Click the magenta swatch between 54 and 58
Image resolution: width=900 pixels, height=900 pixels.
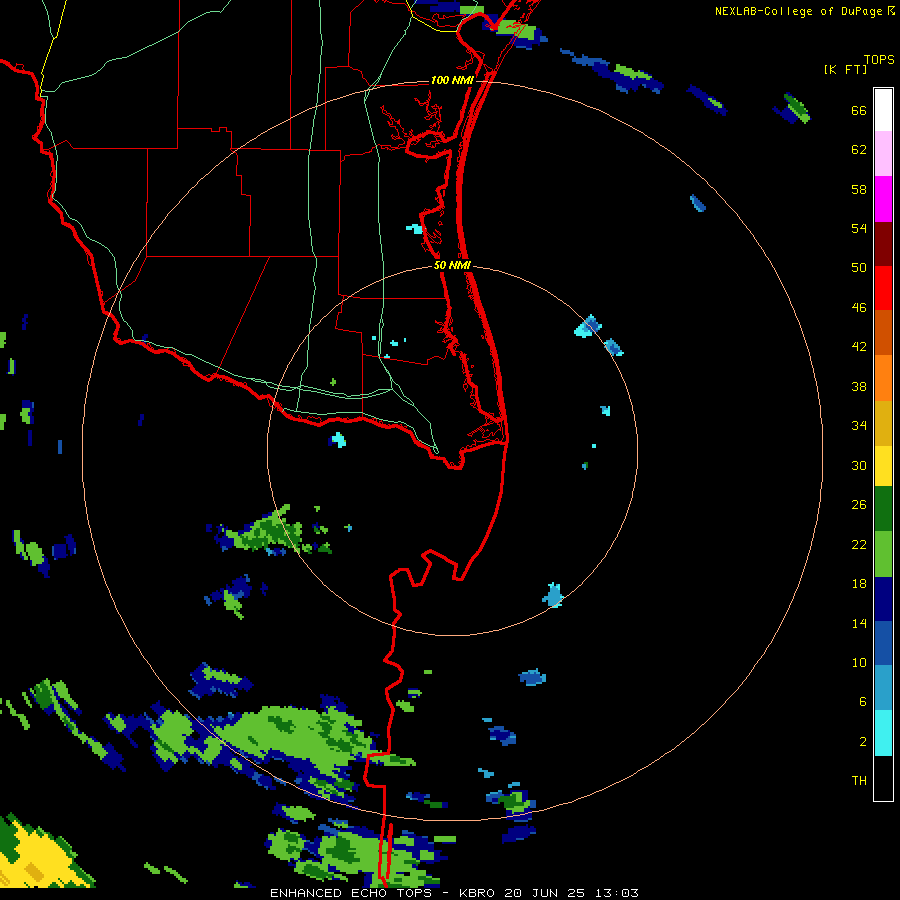coord(883,199)
